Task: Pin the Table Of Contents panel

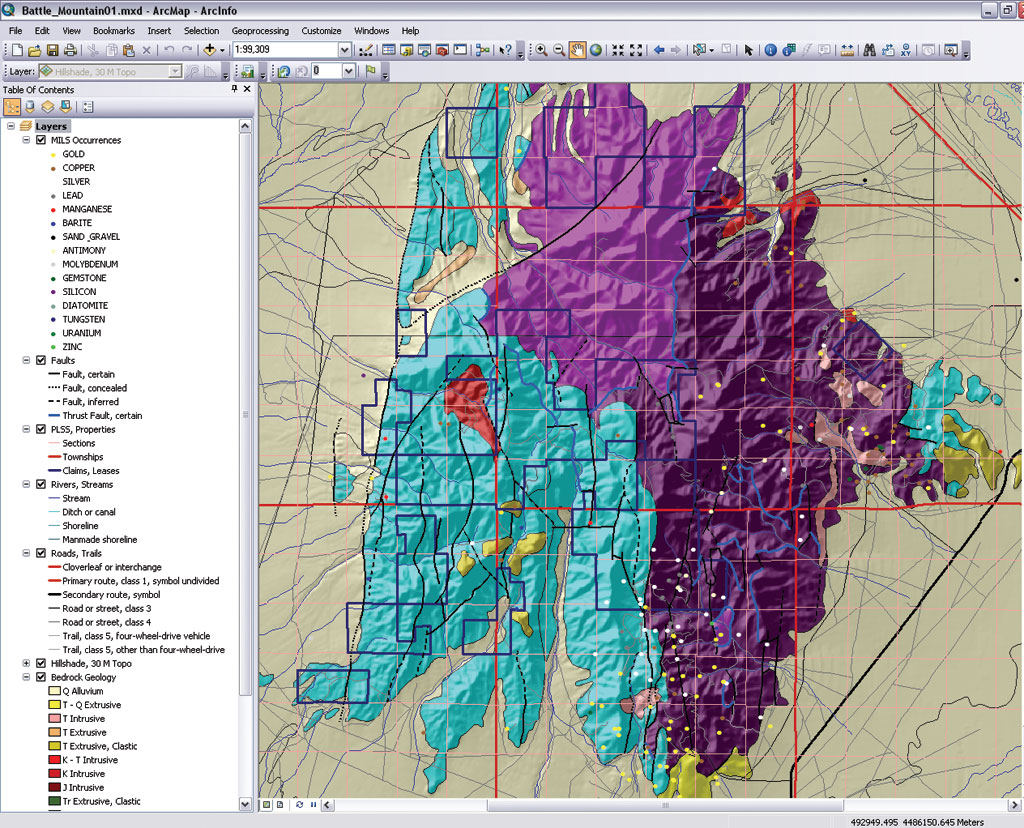Action: 234,89
